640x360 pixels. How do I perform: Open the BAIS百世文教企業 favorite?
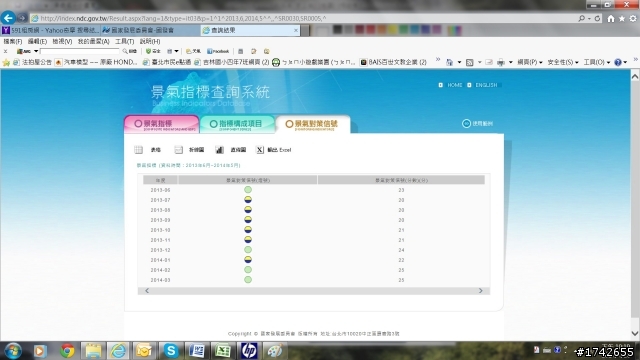(x=393, y=62)
